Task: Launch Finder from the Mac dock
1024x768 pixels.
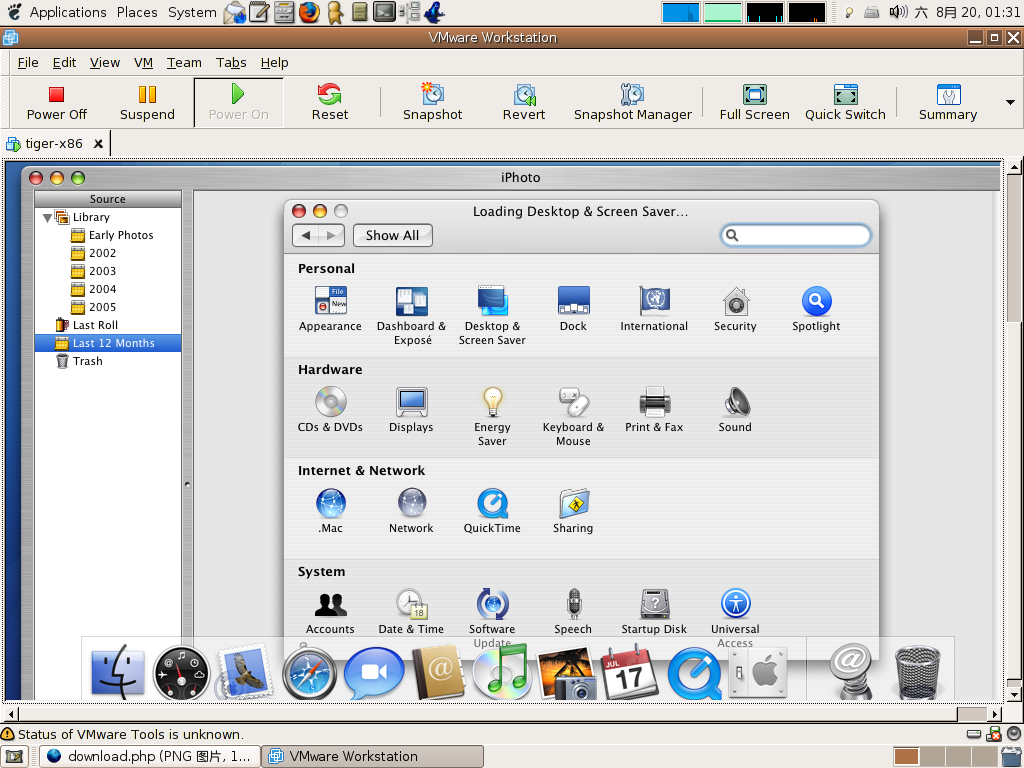Action: coord(118,673)
